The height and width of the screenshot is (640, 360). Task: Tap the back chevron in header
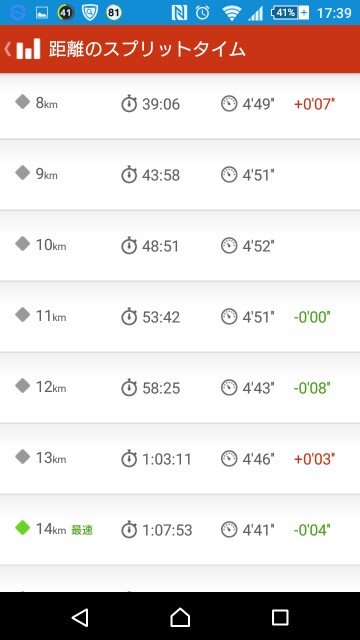7,49
